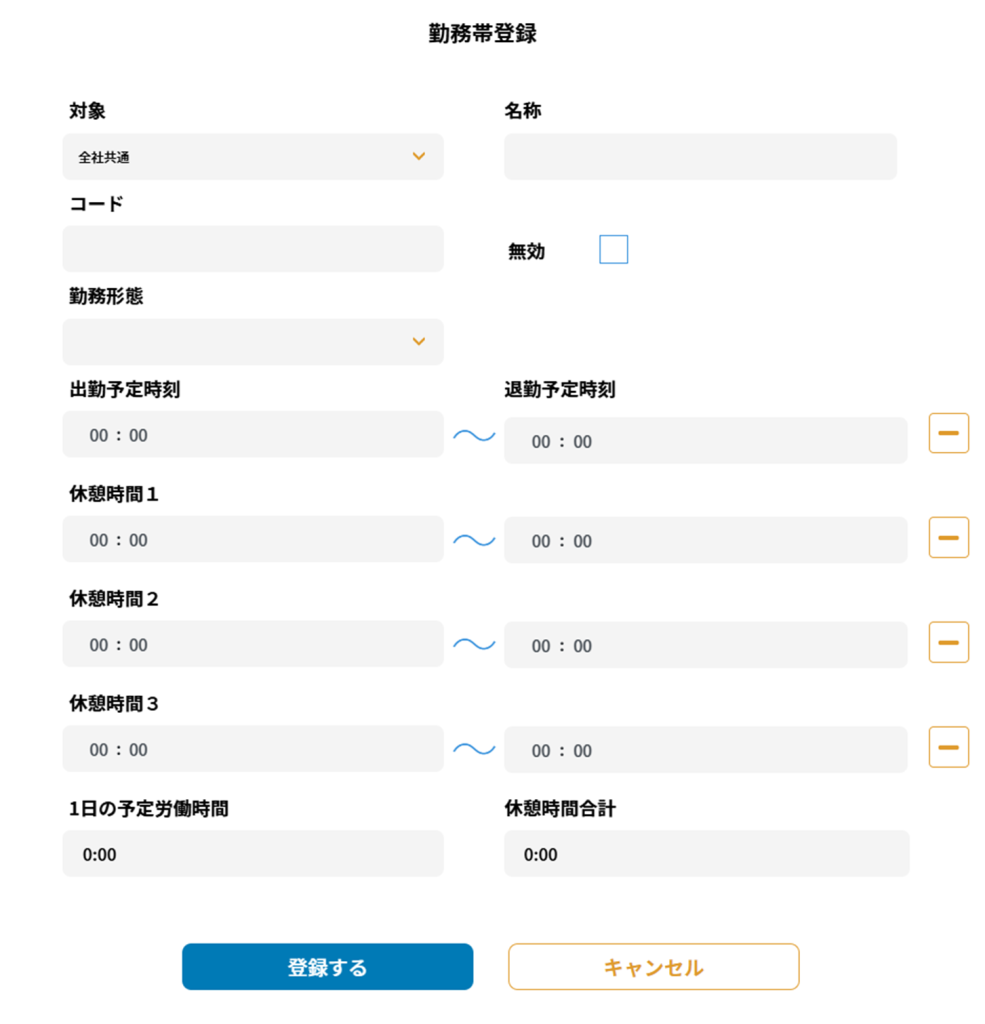Edit the 休憩時間2 end time field
985x1024 pixels.
705,646
